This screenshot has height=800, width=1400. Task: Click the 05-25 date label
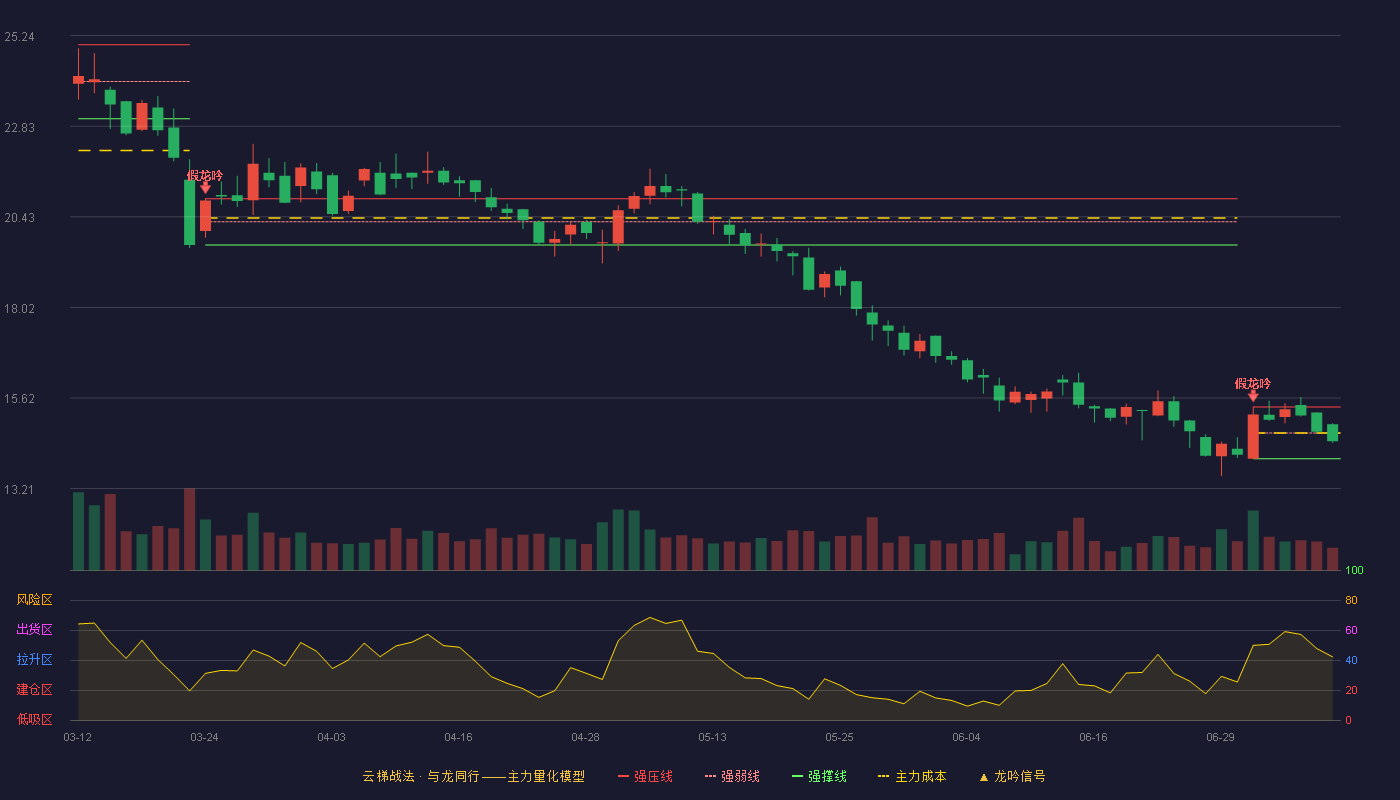[x=839, y=737]
